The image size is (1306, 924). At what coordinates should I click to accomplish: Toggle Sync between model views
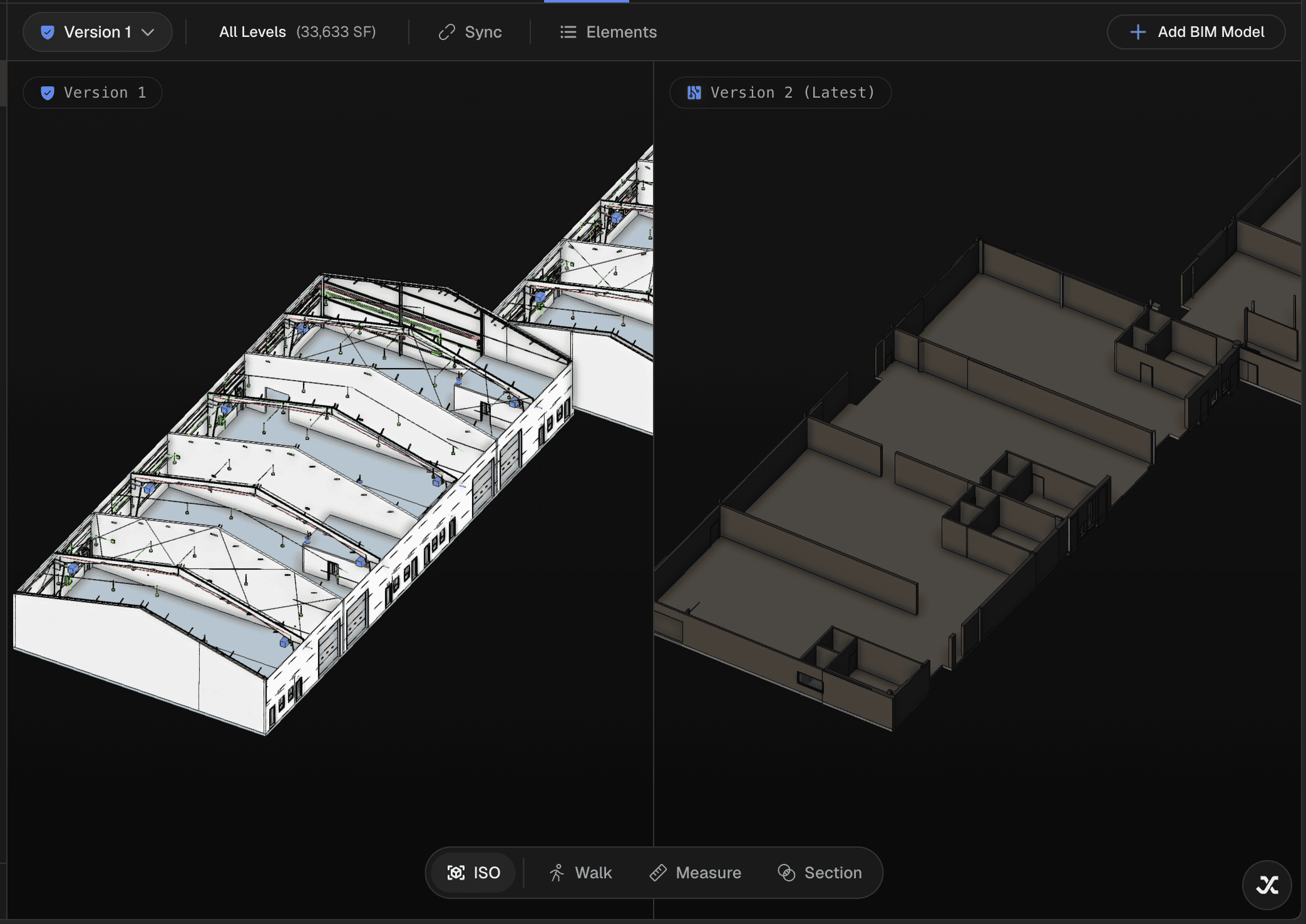[x=483, y=32]
